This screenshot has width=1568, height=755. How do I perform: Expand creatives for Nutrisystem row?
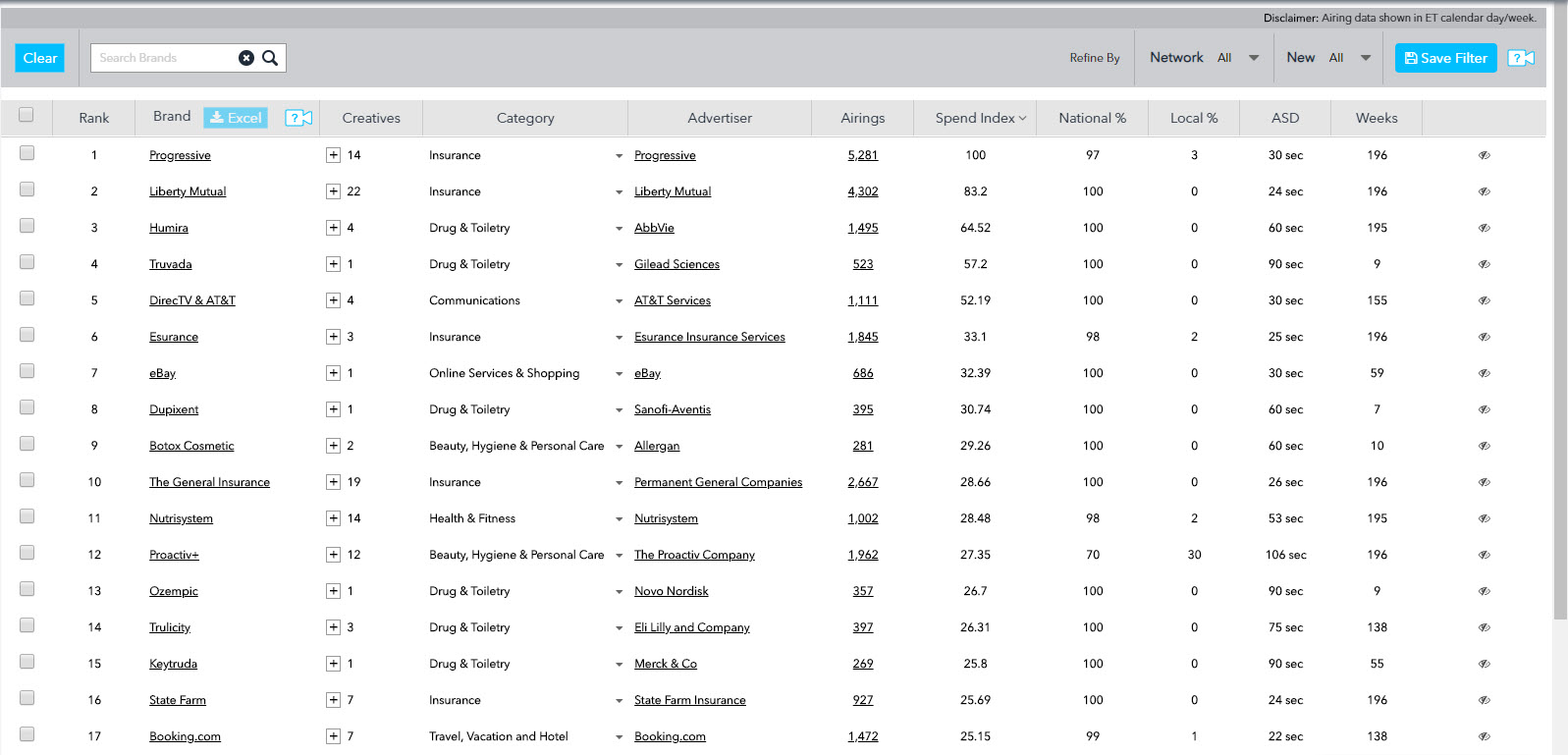tap(334, 518)
